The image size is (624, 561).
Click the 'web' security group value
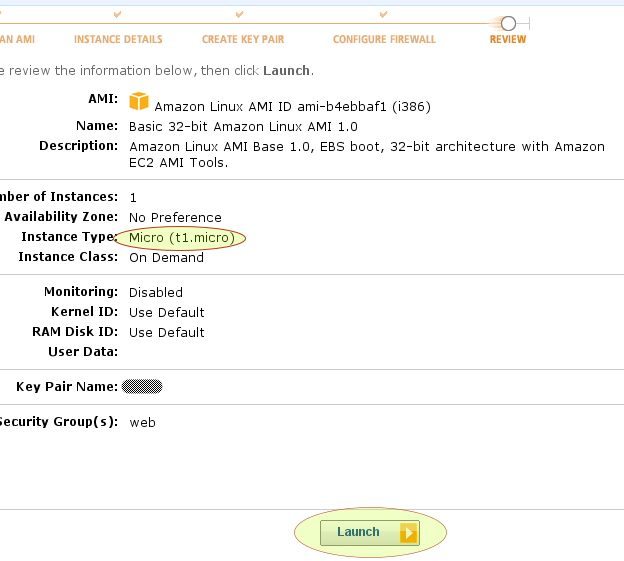(142, 423)
